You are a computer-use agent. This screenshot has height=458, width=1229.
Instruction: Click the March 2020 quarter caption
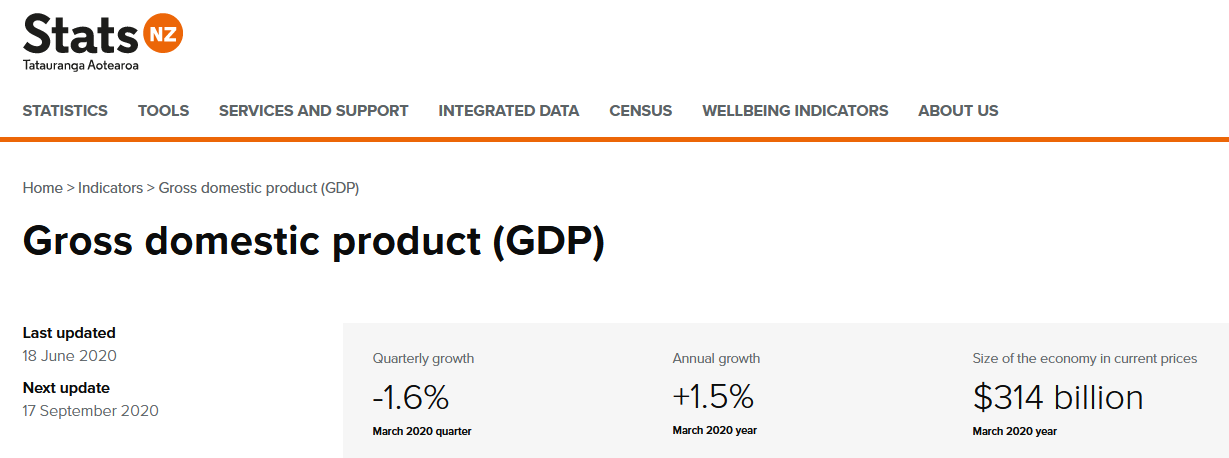tap(421, 431)
